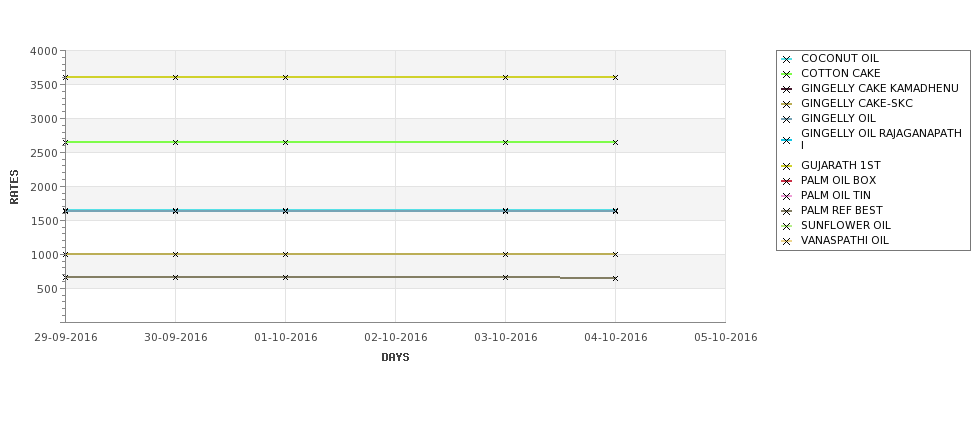This screenshot has width=975, height=429.
Task: Click the PALM OIL BOX legend marker
Action: tap(786, 181)
